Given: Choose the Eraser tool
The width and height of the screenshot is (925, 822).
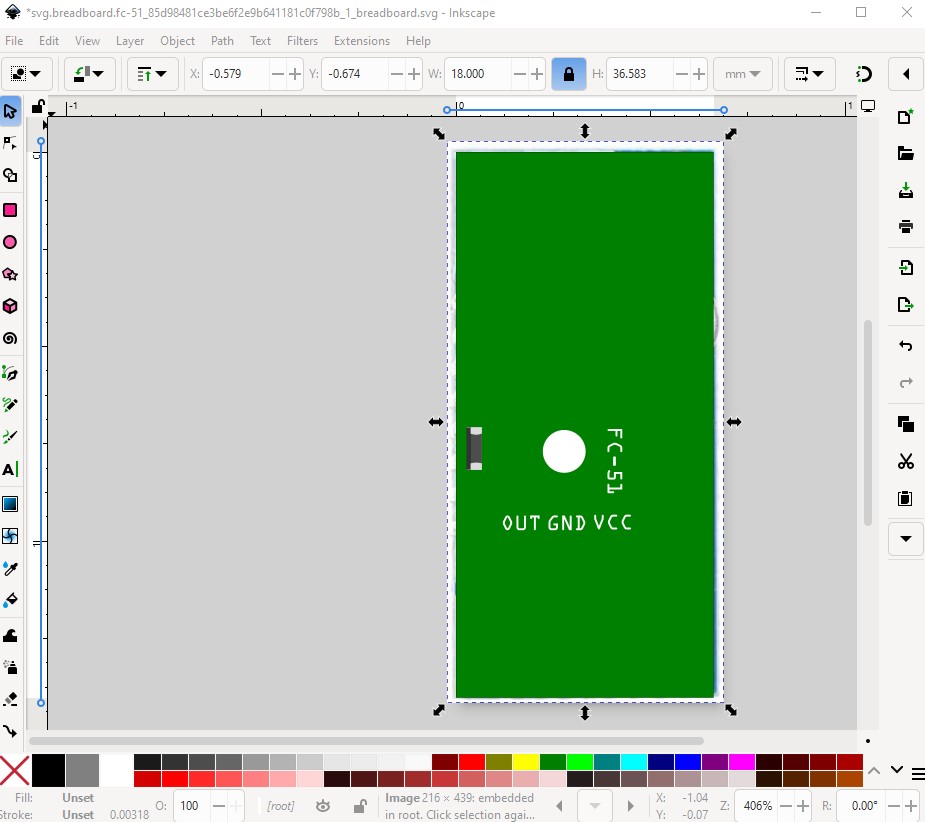Looking at the screenshot, I should click(10, 699).
